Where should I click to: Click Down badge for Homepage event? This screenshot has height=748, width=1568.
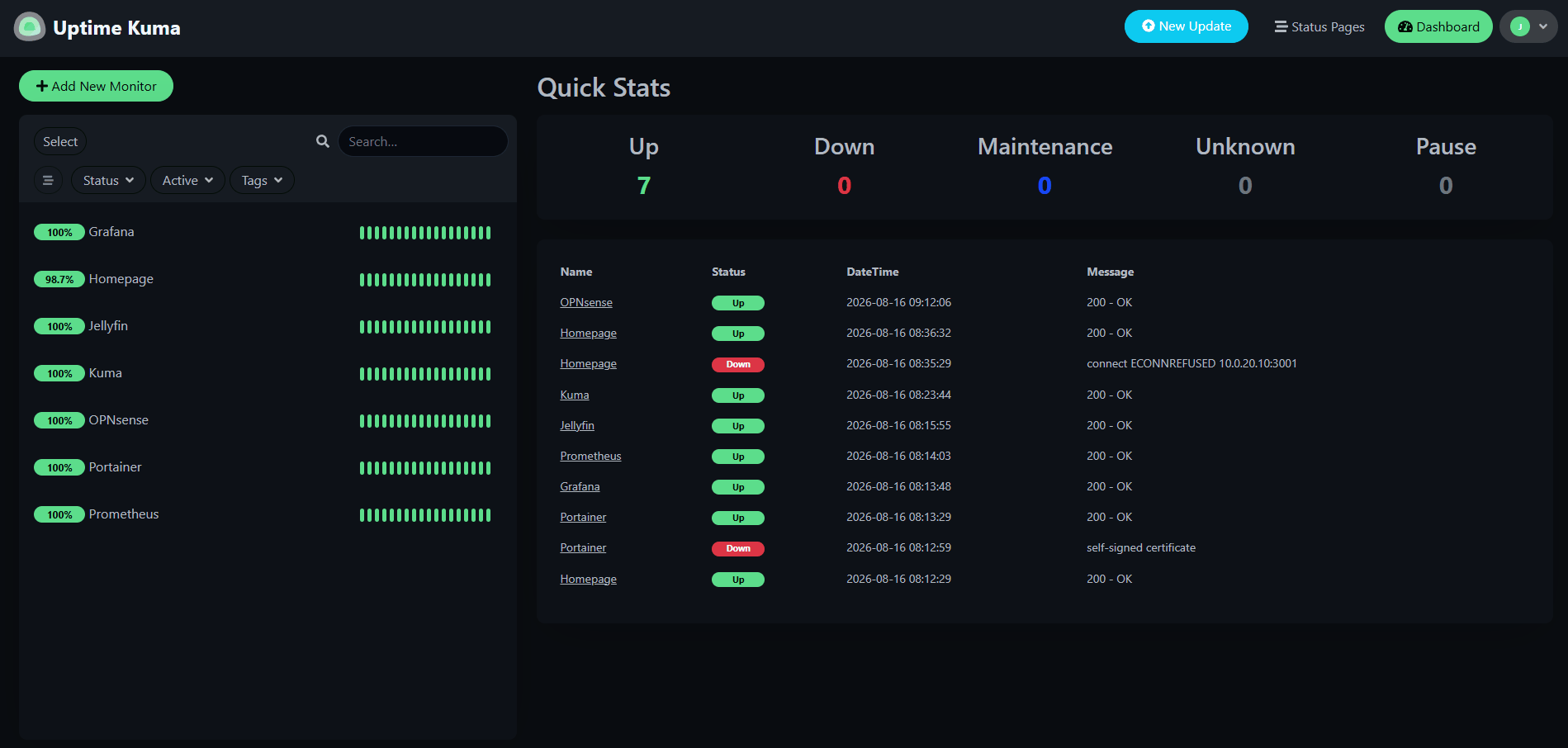[x=738, y=364]
